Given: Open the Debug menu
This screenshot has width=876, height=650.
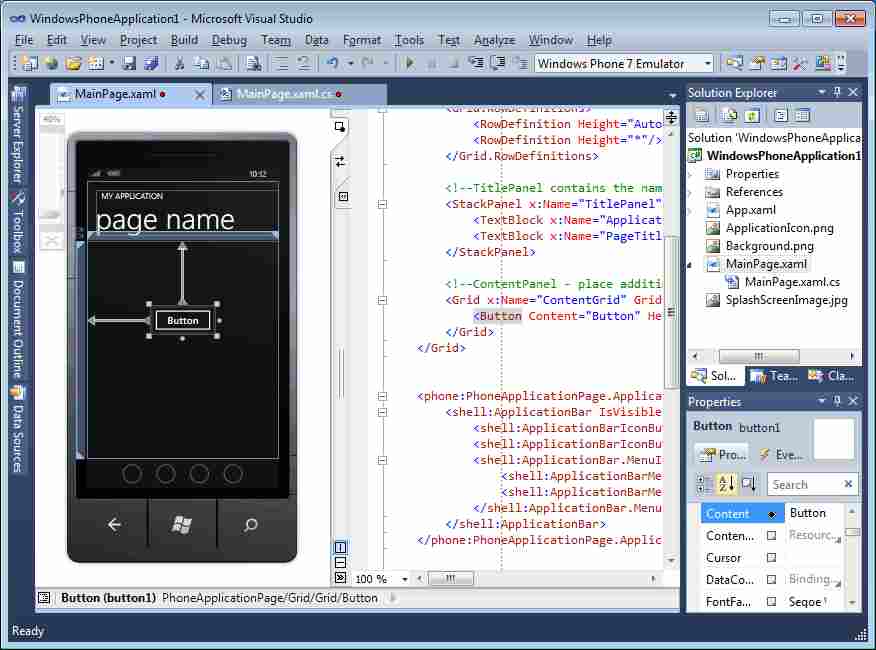Looking at the screenshot, I should [229, 40].
